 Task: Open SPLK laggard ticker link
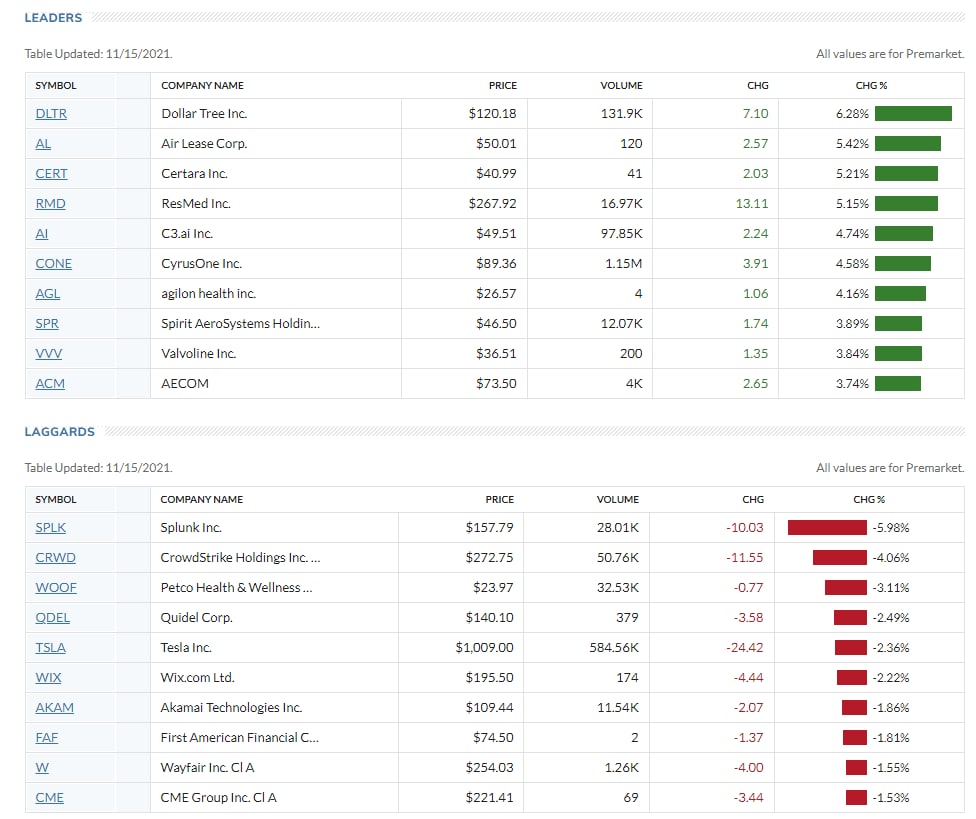[x=50, y=528]
